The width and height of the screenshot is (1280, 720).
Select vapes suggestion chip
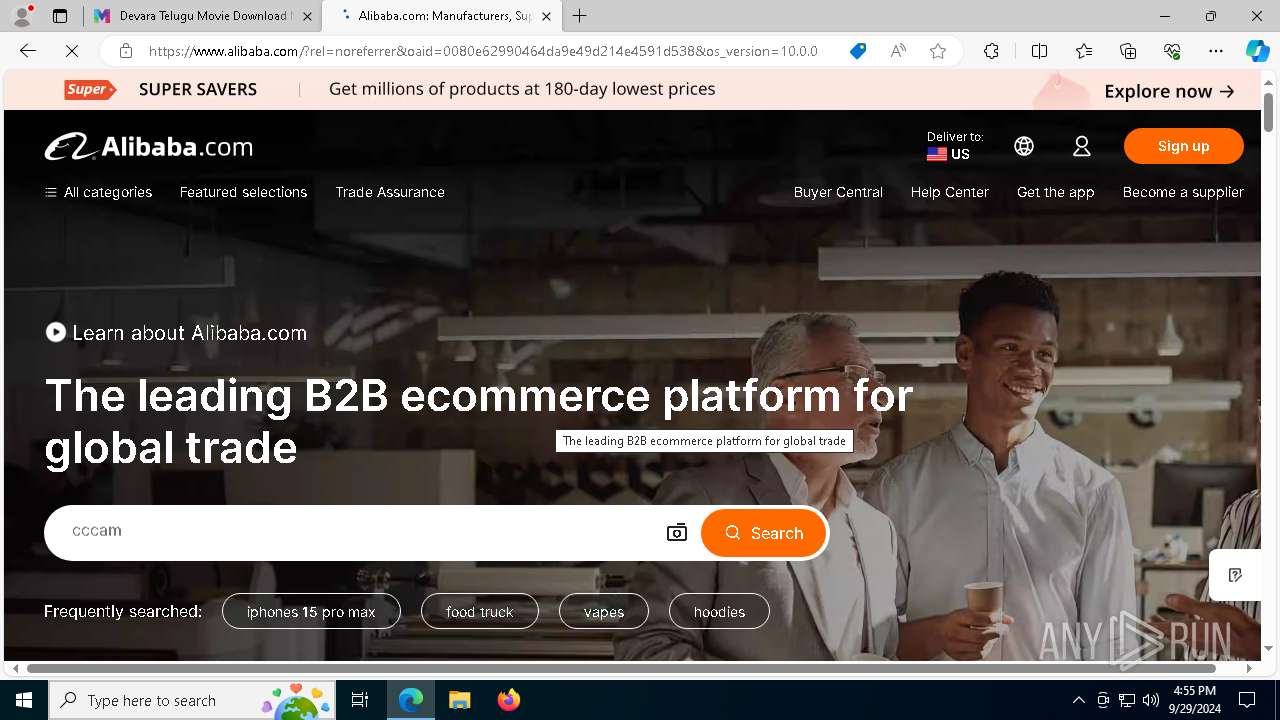604,611
